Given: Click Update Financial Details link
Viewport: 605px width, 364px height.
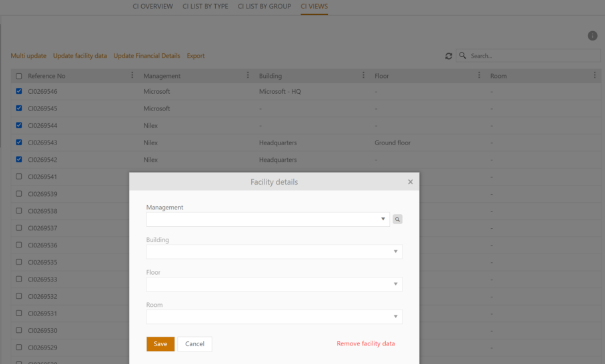Looking at the screenshot, I should tap(147, 56).
